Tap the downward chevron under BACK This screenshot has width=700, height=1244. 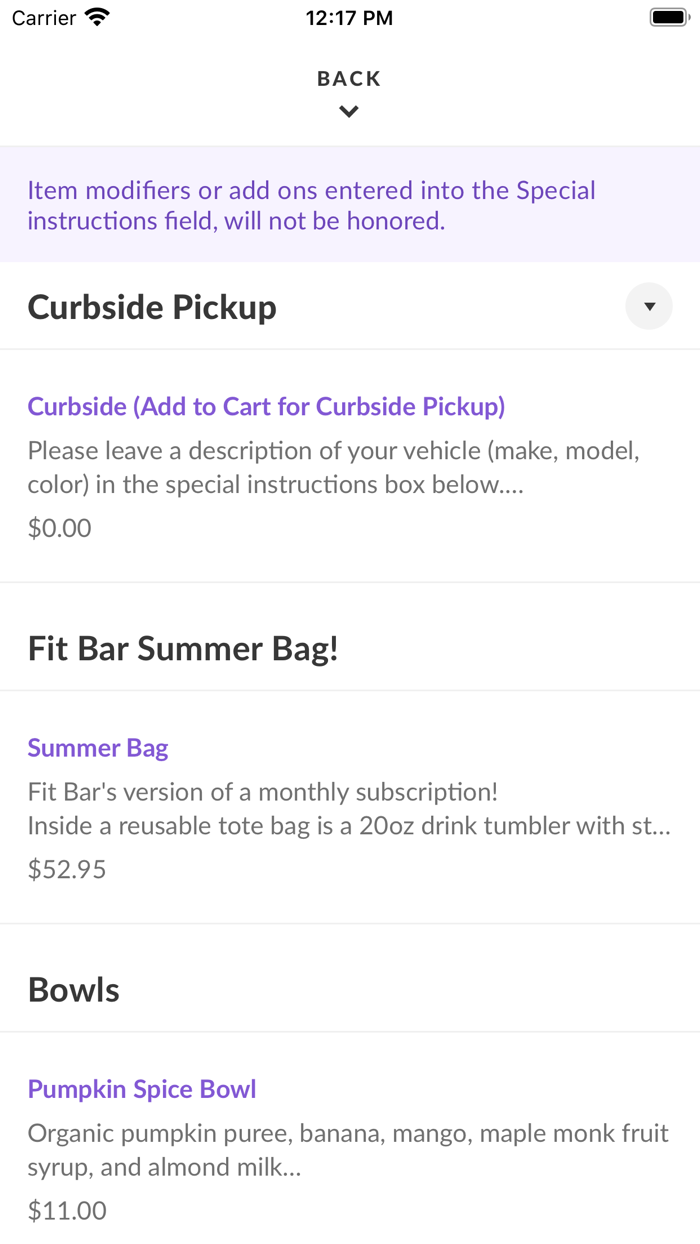[x=348, y=111]
